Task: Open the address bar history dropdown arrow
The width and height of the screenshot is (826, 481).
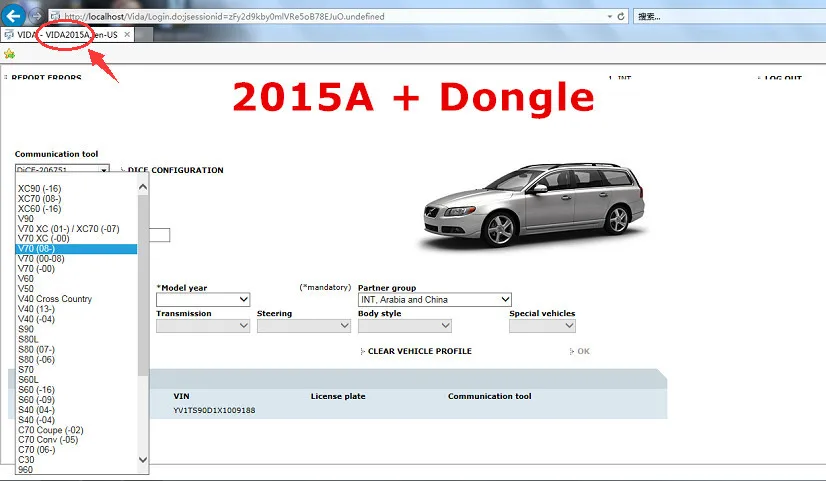Action: (x=609, y=16)
